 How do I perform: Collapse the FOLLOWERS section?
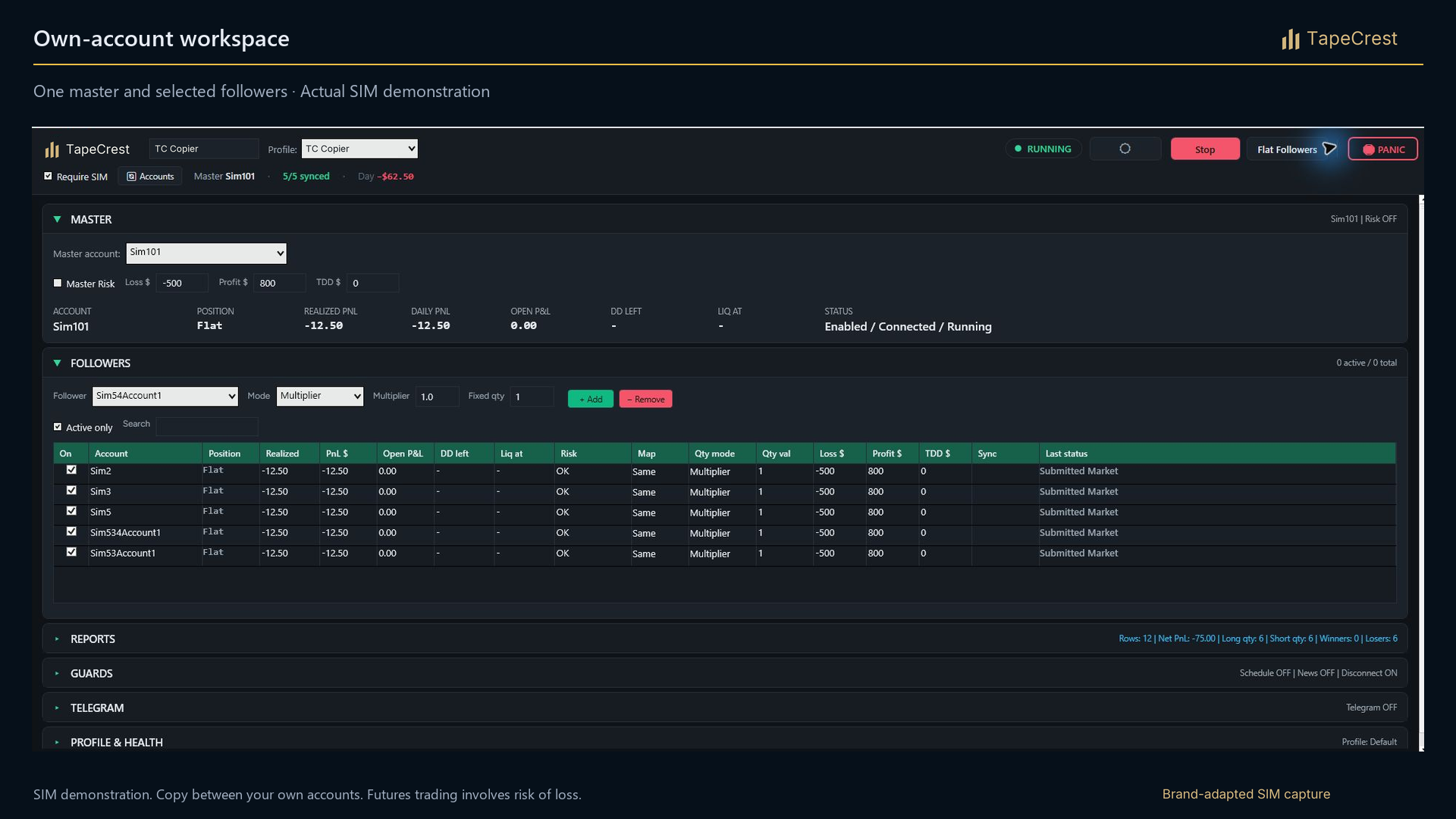[x=57, y=363]
